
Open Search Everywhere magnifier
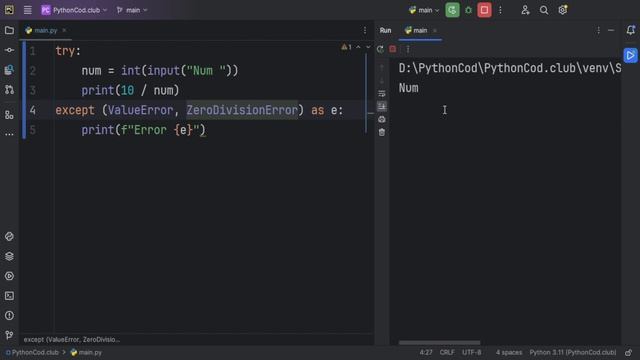[544, 10]
